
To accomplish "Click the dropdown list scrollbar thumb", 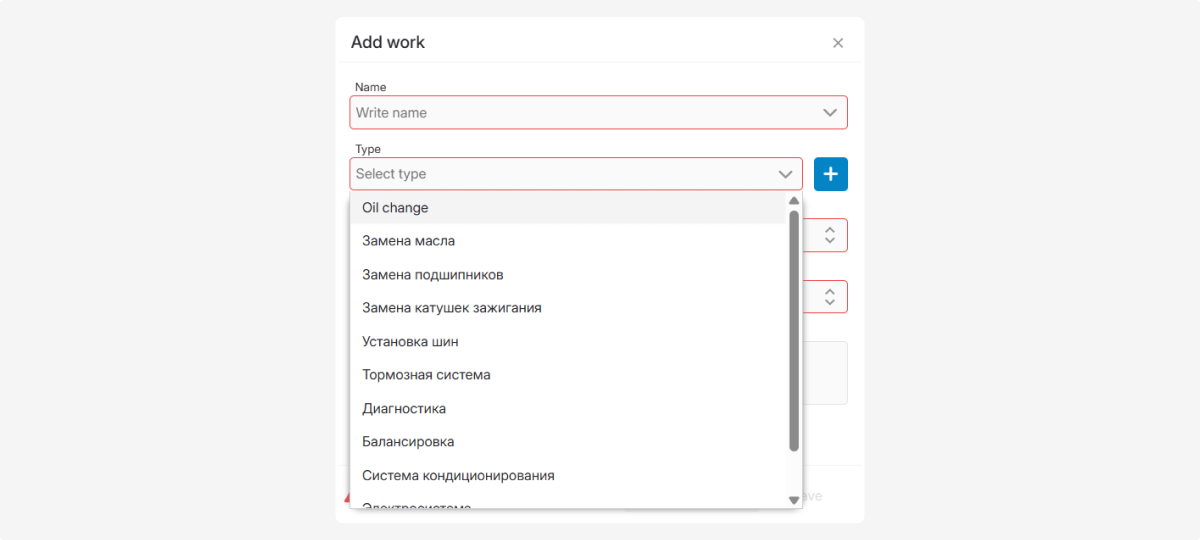I will click(x=794, y=330).
